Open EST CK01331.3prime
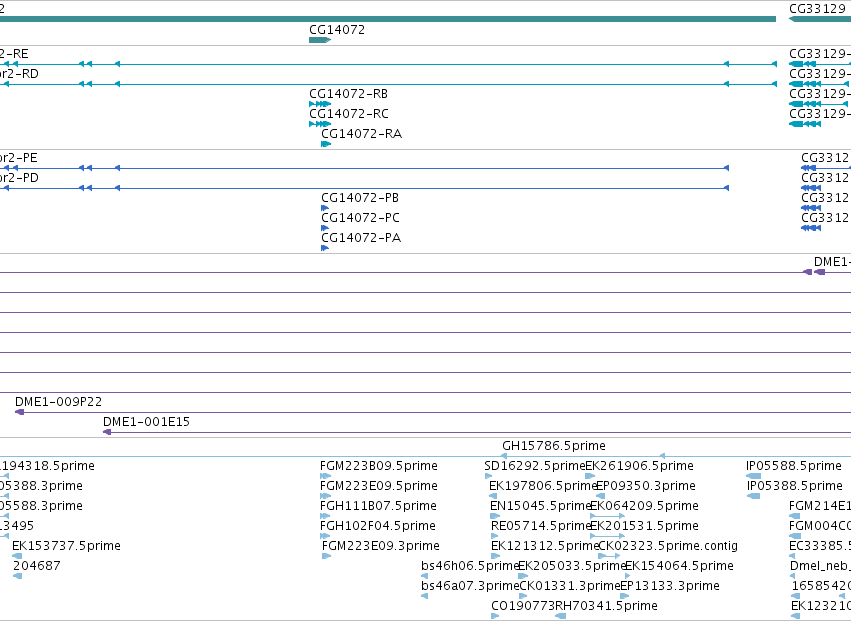851x621 pixels. tap(570, 586)
